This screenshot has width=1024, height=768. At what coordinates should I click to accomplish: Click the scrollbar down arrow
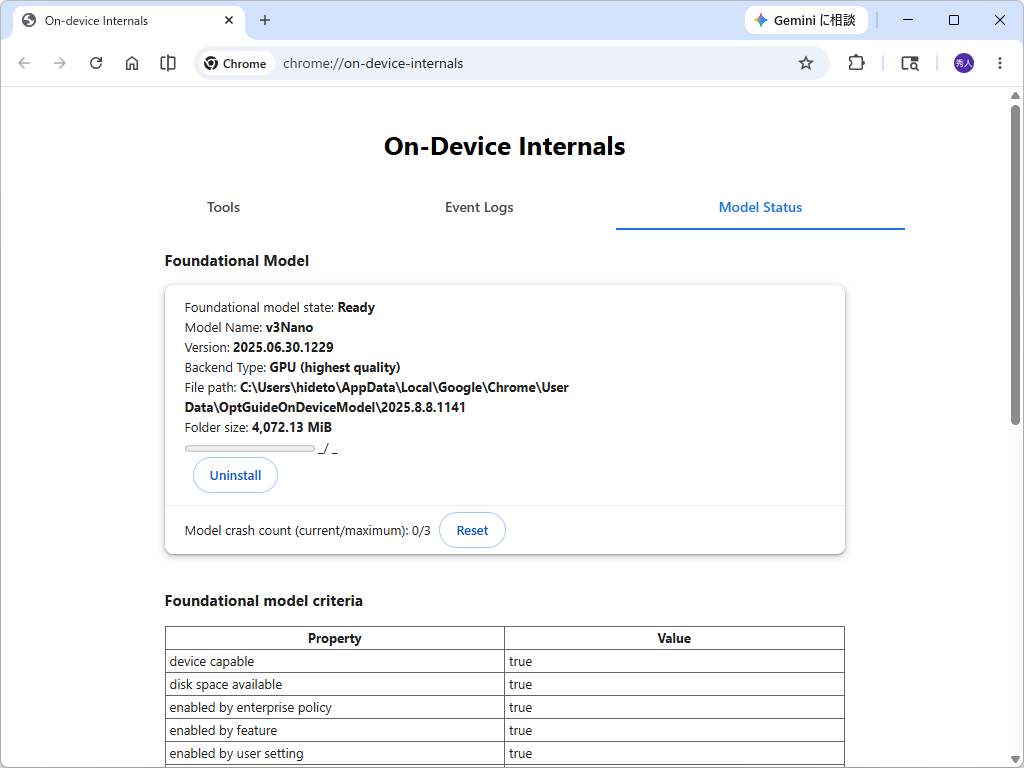pyautogui.click(x=1015, y=759)
